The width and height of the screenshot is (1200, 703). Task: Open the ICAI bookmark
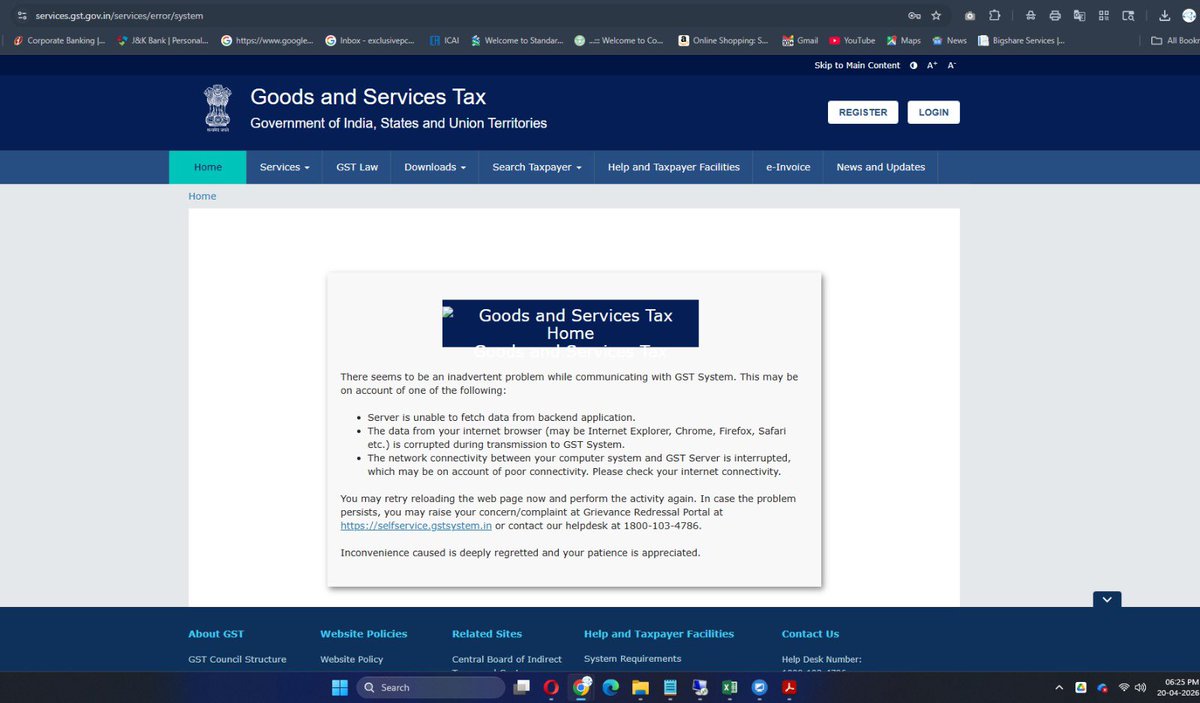coord(444,41)
